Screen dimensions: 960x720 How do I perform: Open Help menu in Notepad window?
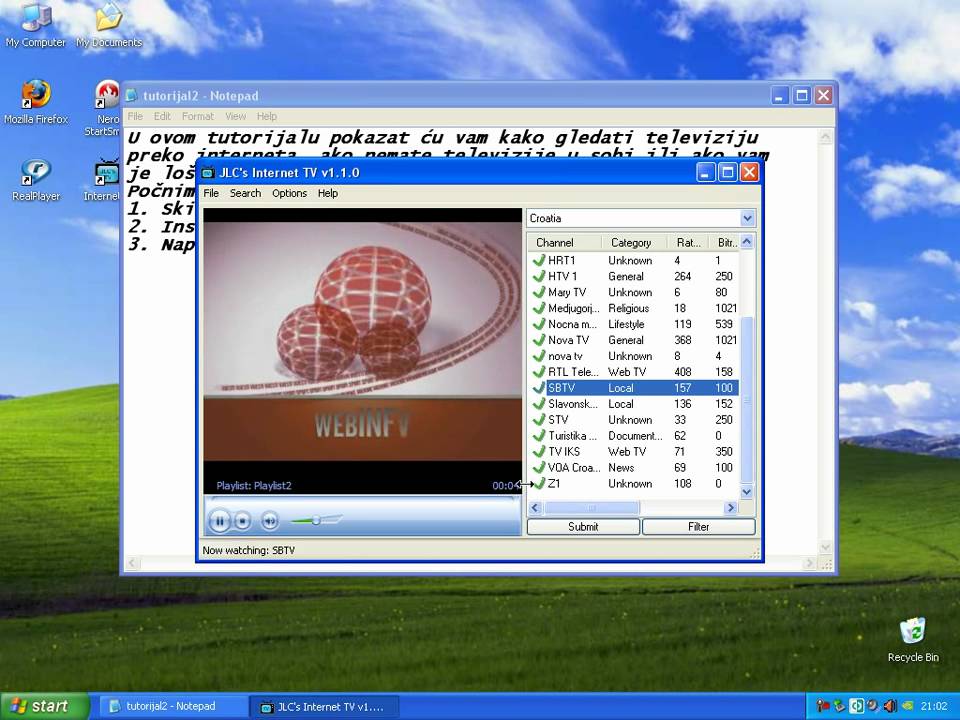tap(266, 116)
